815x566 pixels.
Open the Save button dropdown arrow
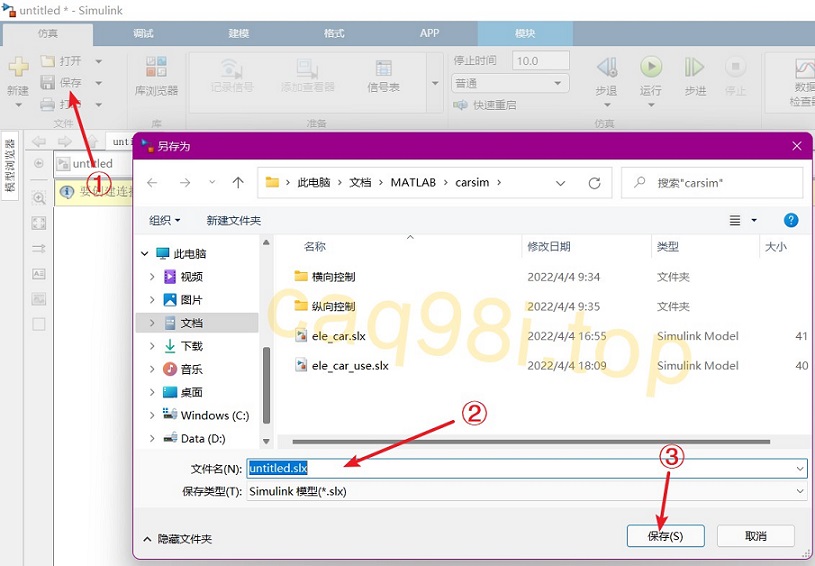click(x=98, y=83)
